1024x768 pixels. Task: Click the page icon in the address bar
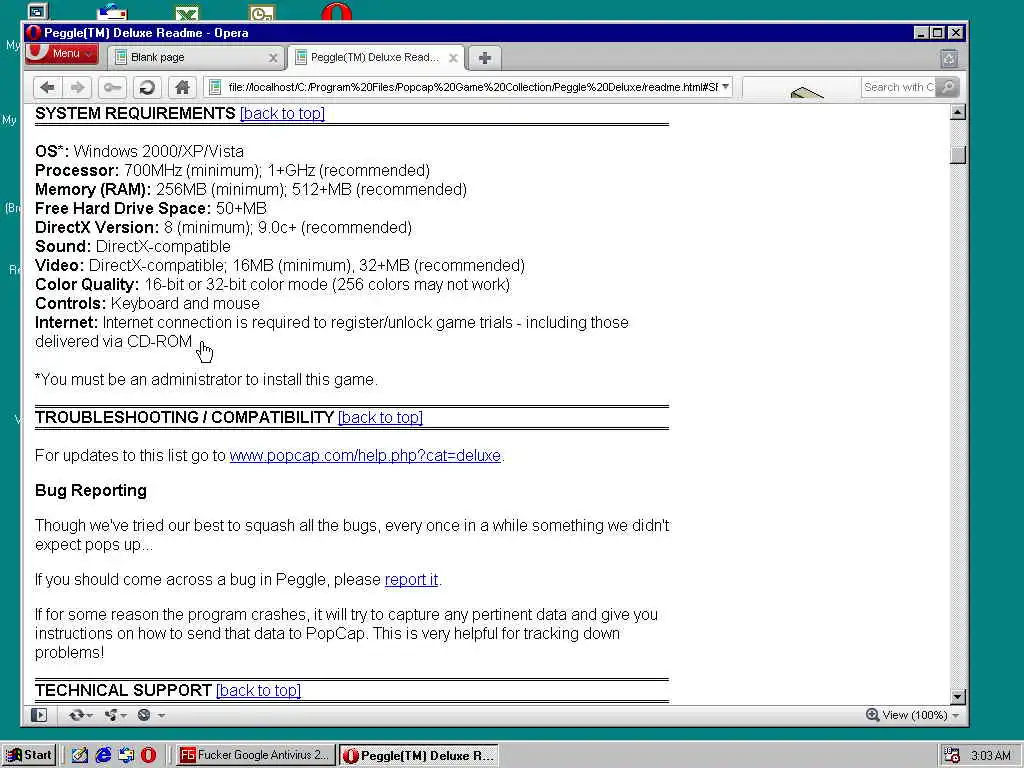click(215, 87)
